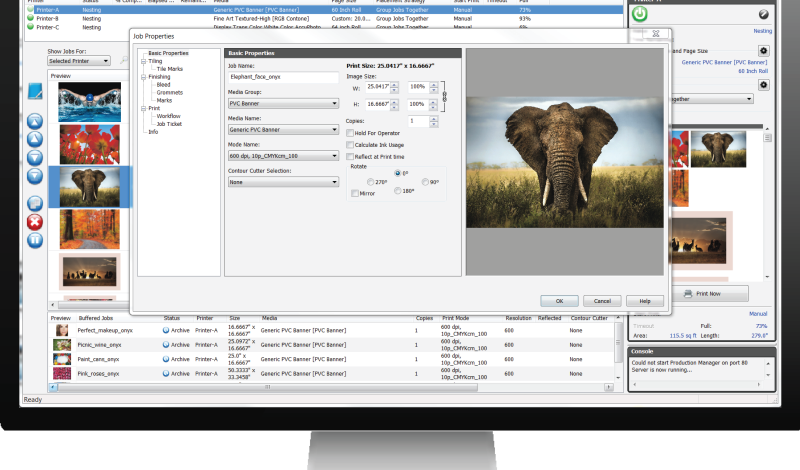Click the buffered jobs horizontal scrollbar
Image resolution: width=800 pixels, height=470 pixels.
point(268,387)
